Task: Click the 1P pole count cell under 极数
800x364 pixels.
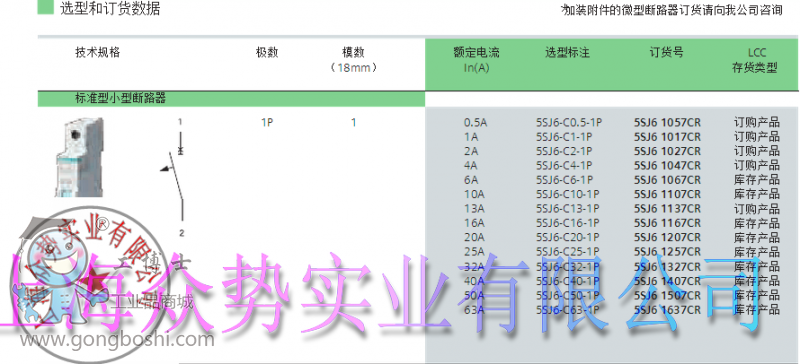Action: tap(266, 123)
